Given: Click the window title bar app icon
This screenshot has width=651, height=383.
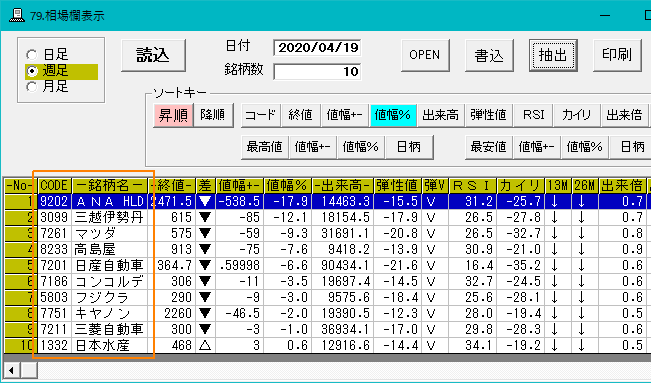Looking at the screenshot, I should click(17, 15).
